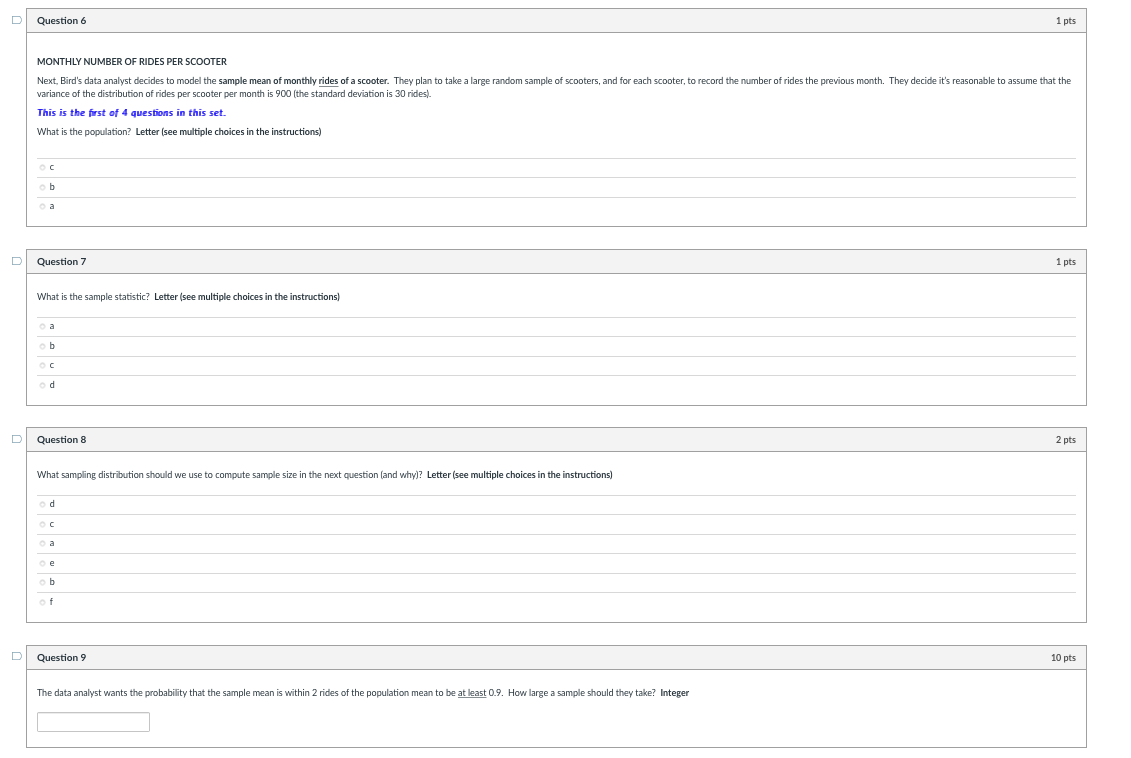The width and height of the screenshot is (1131, 758).
Task: Click the 'MONTHLY NUMBER OF RIDES PER SCOOTER' heading
Action: tap(132, 62)
